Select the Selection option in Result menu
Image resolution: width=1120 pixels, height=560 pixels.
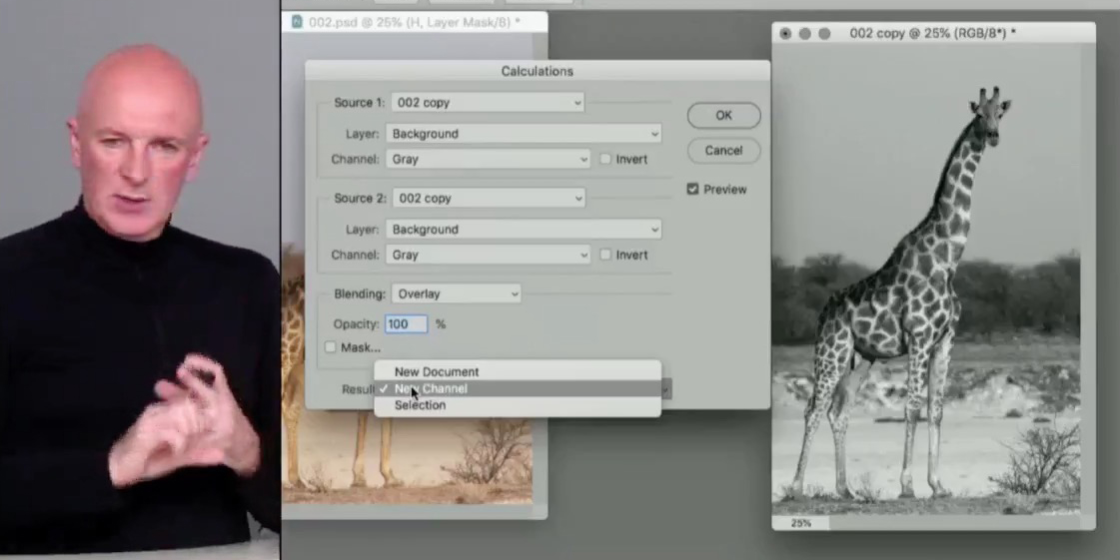pos(420,405)
